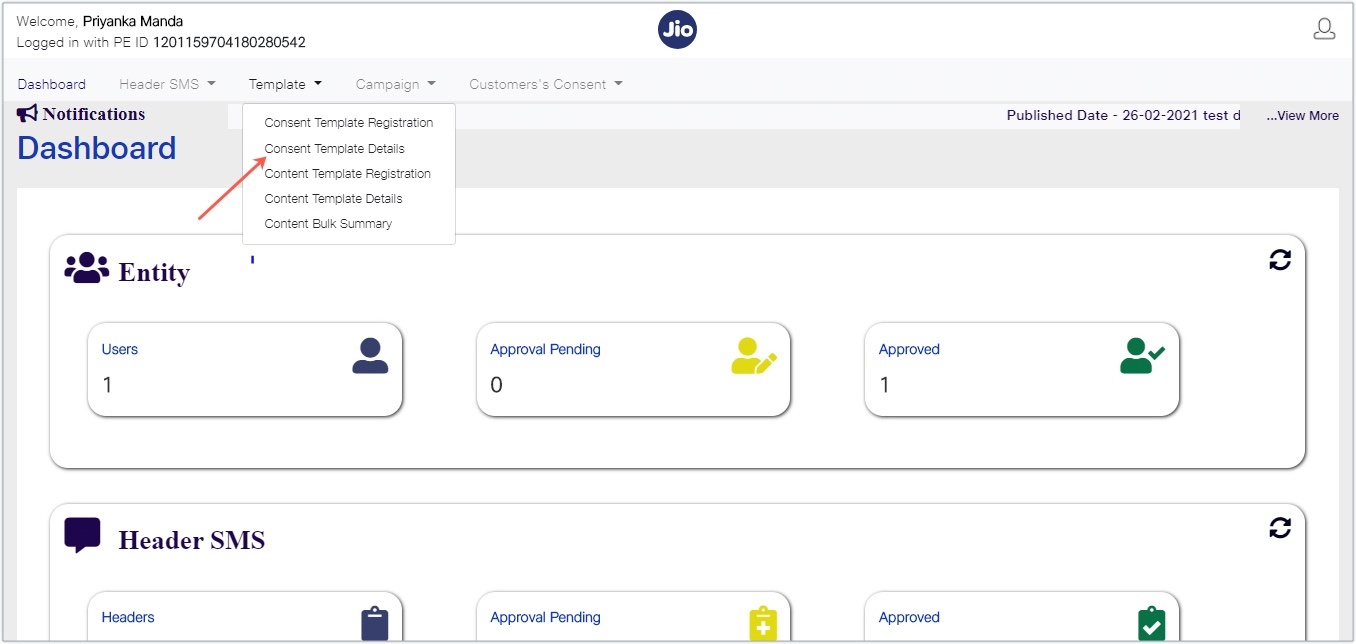
Task: Click the Header SMS section title
Action: point(192,540)
